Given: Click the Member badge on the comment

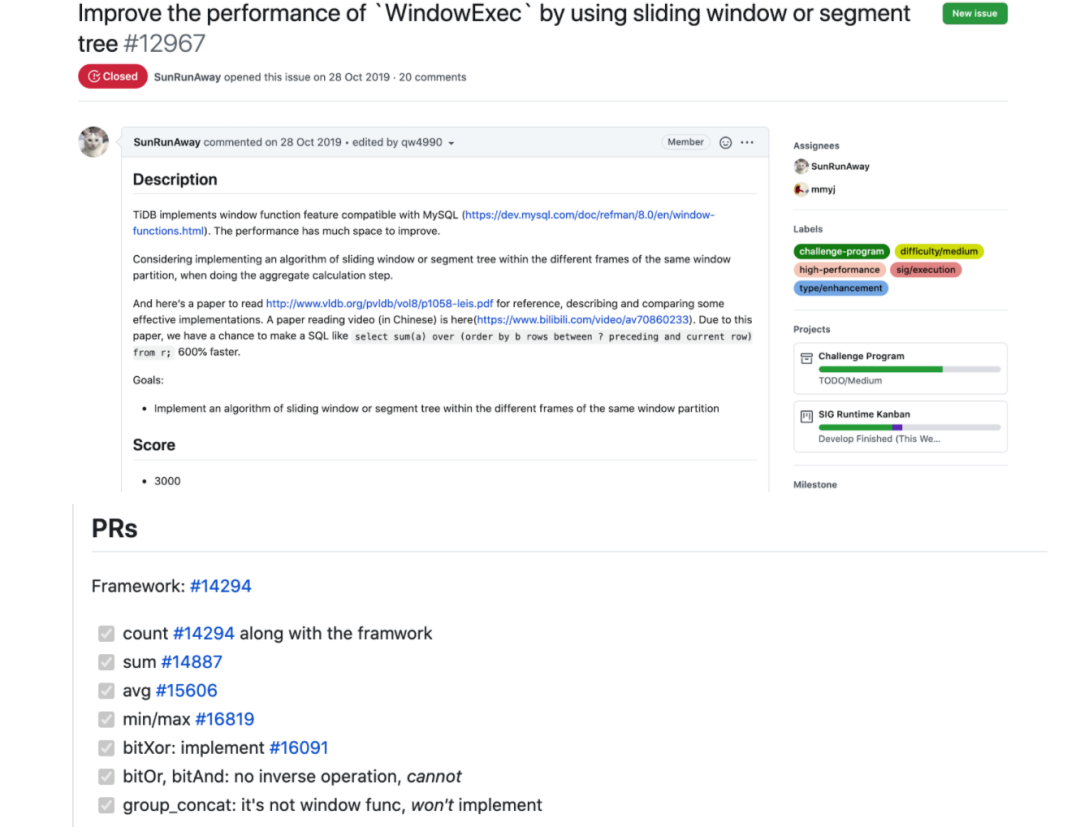Looking at the screenshot, I should coord(685,142).
